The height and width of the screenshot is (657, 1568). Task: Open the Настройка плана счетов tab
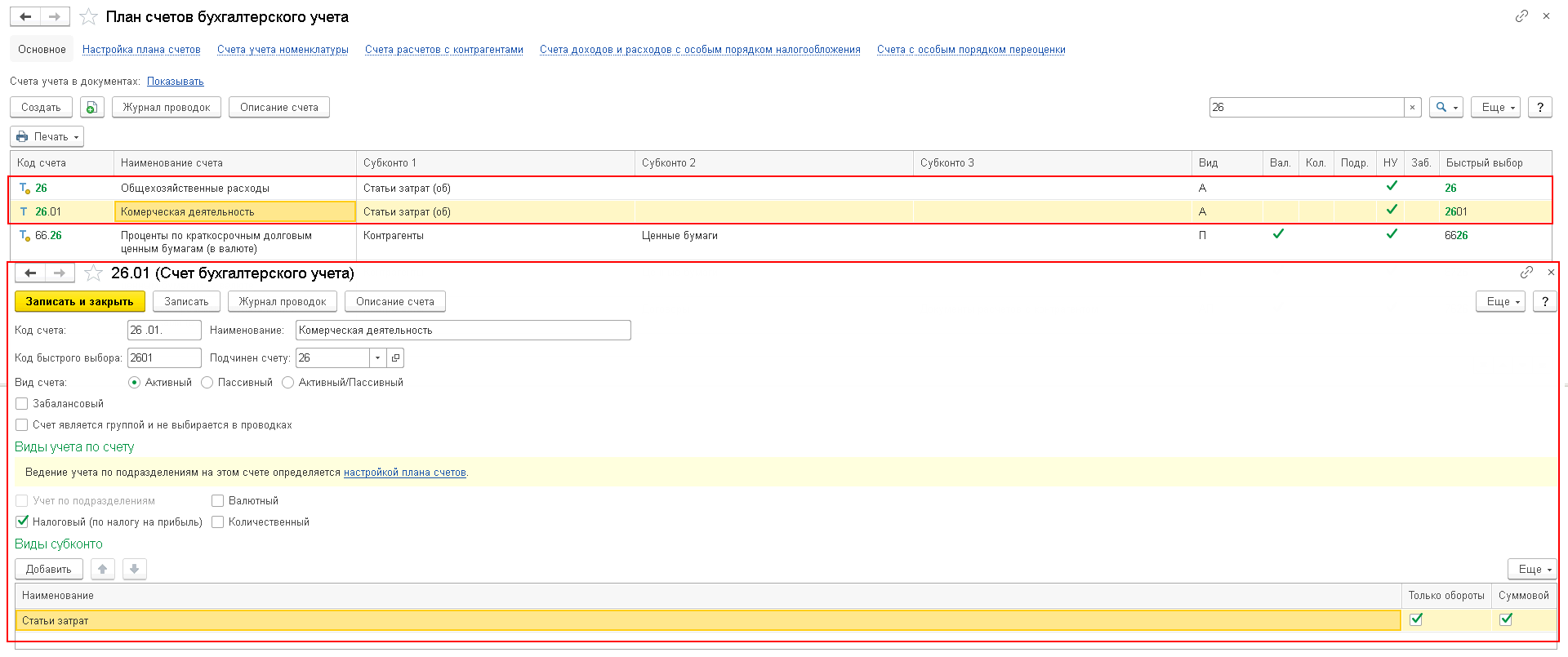[x=141, y=50]
